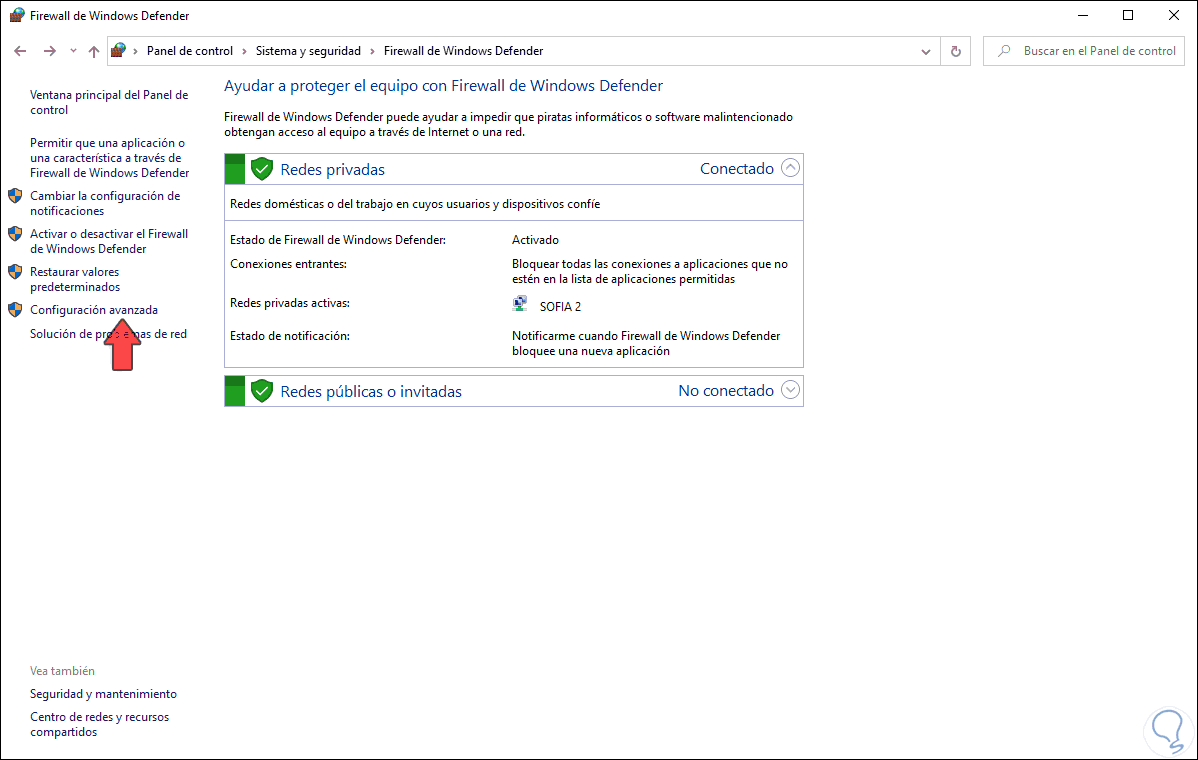Click Firewall title bar app icon

point(17,15)
